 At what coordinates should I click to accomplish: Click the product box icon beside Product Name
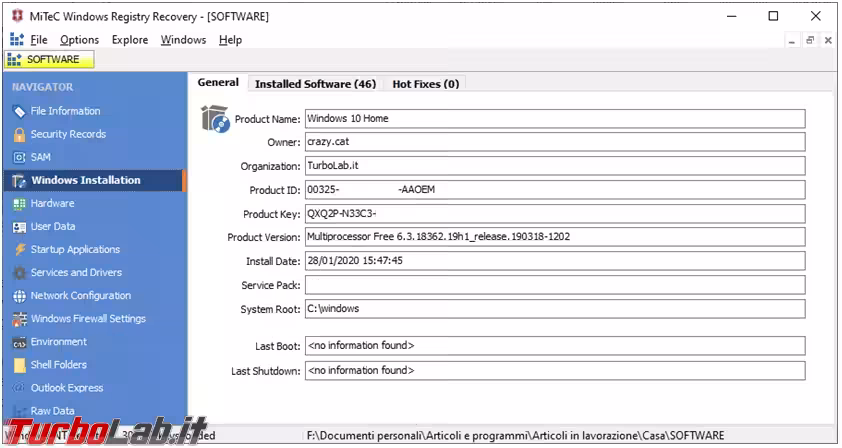215,119
